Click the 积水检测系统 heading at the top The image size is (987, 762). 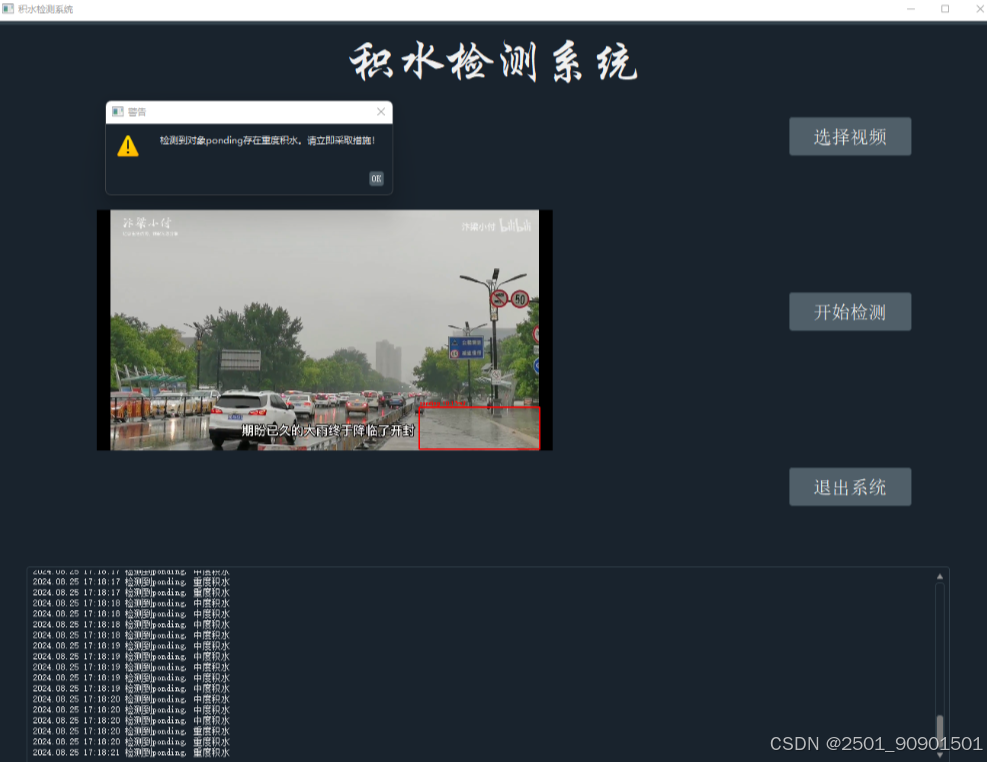pyautogui.click(x=493, y=62)
